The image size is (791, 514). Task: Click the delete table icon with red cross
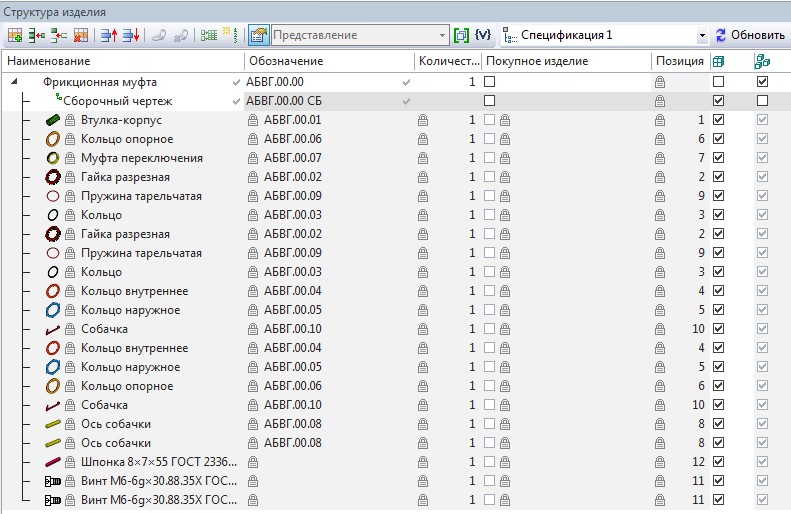tap(80, 35)
